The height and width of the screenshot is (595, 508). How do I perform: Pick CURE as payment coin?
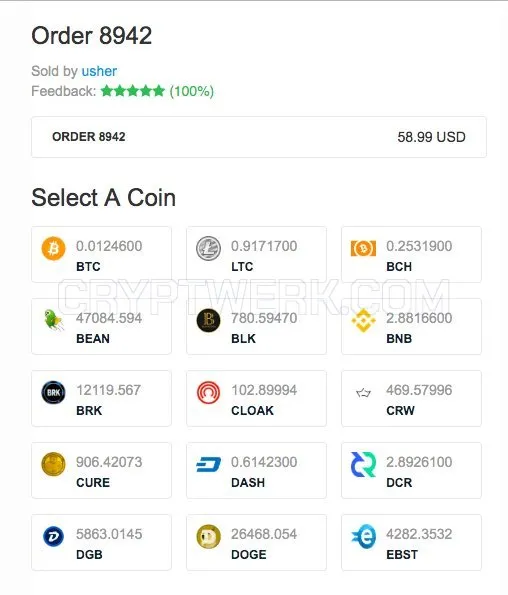(x=101, y=471)
